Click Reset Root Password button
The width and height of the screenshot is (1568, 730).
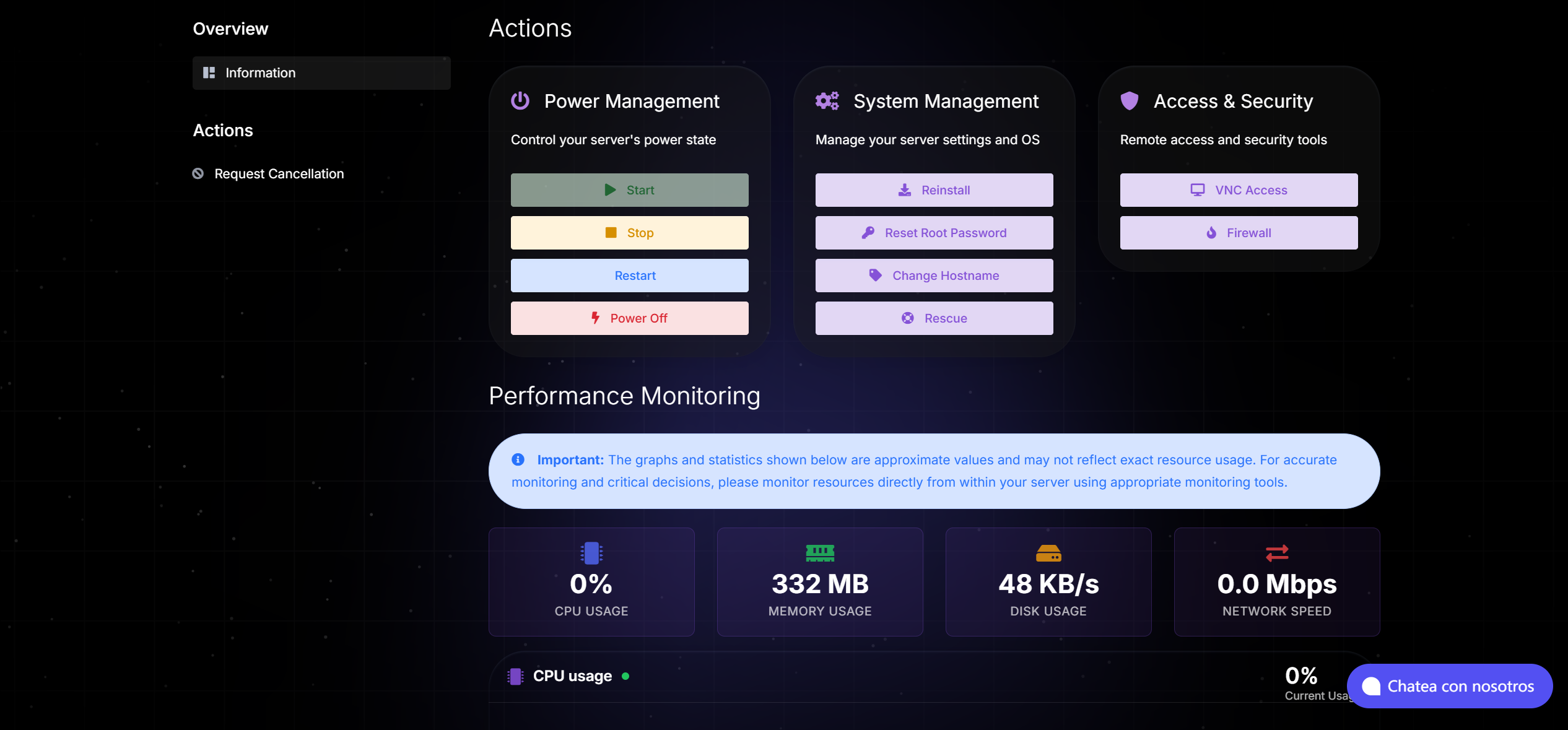pos(934,233)
